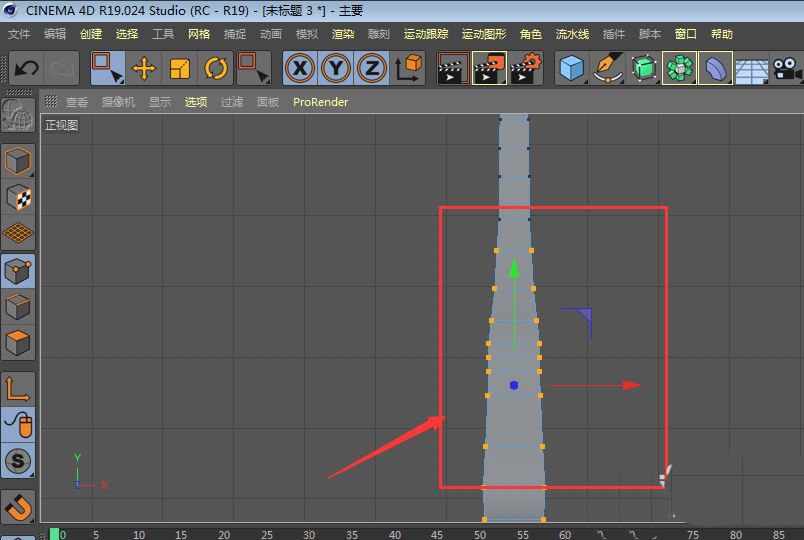The width and height of the screenshot is (804, 540).
Task: Toggle Tweak mode mouse icon
Action: 18,425
